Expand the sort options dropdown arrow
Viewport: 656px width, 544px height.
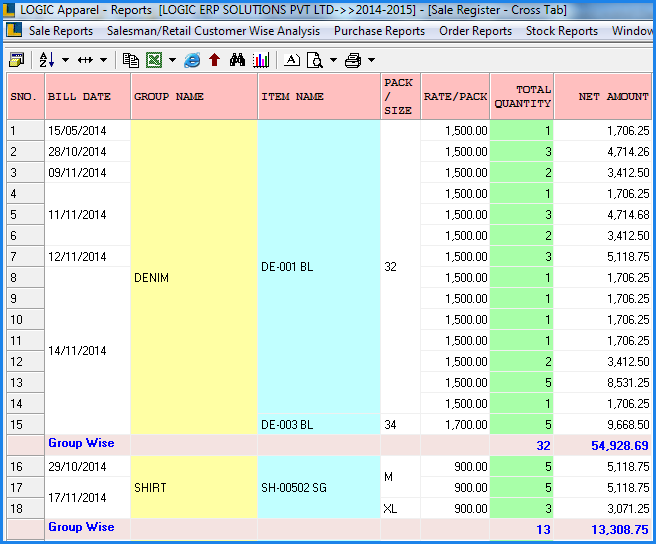coord(66,60)
